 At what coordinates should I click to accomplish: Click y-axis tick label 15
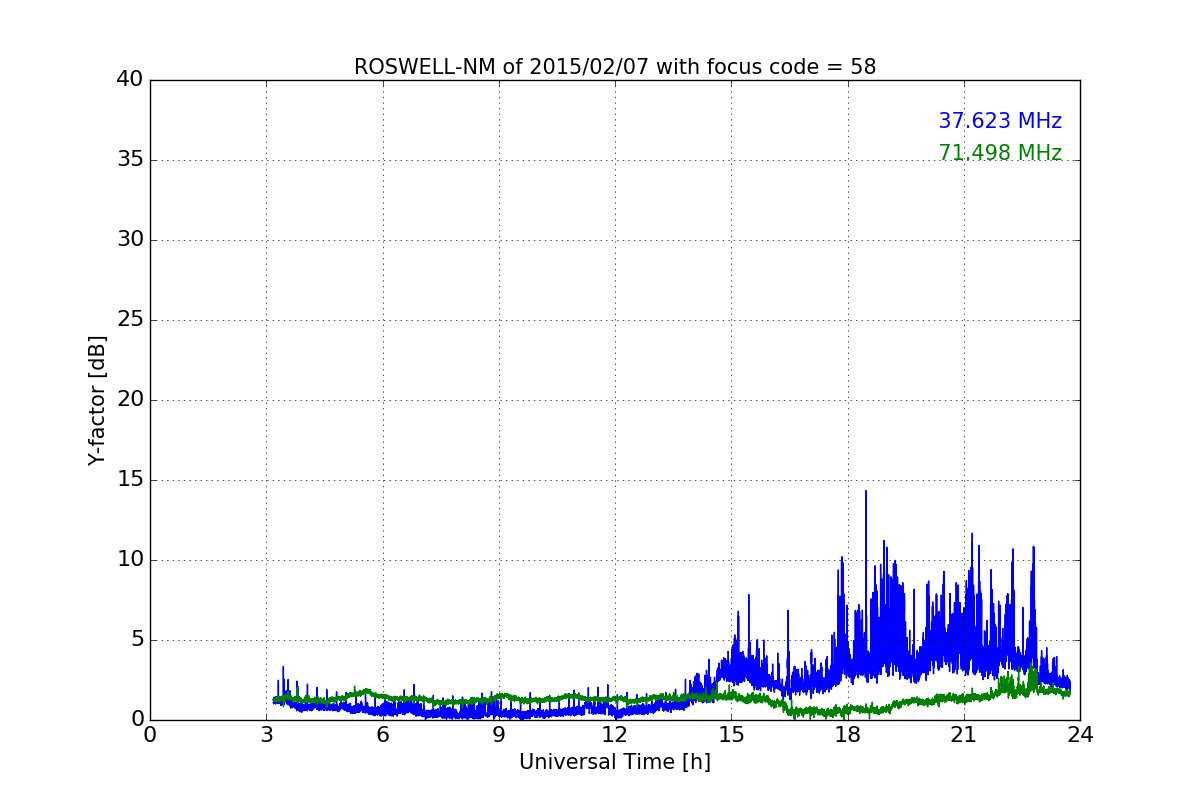pyautogui.click(x=130, y=480)
